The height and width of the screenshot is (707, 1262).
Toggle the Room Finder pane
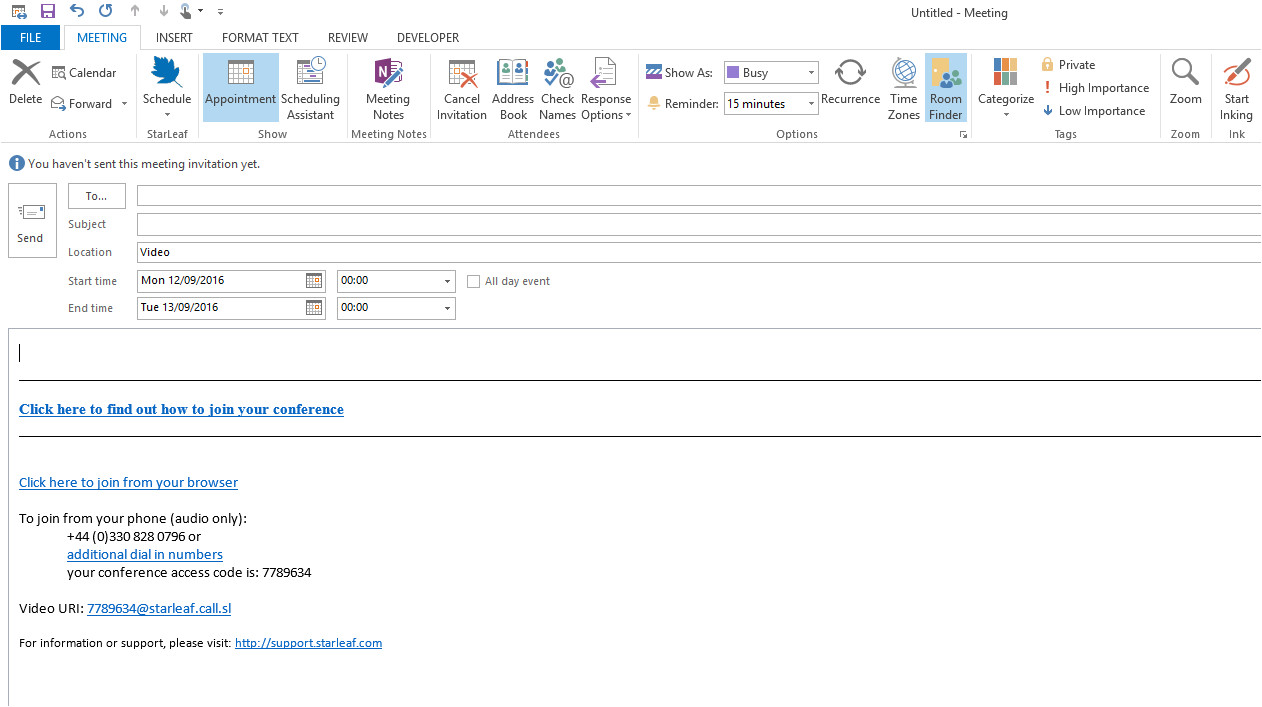(945, 88)
